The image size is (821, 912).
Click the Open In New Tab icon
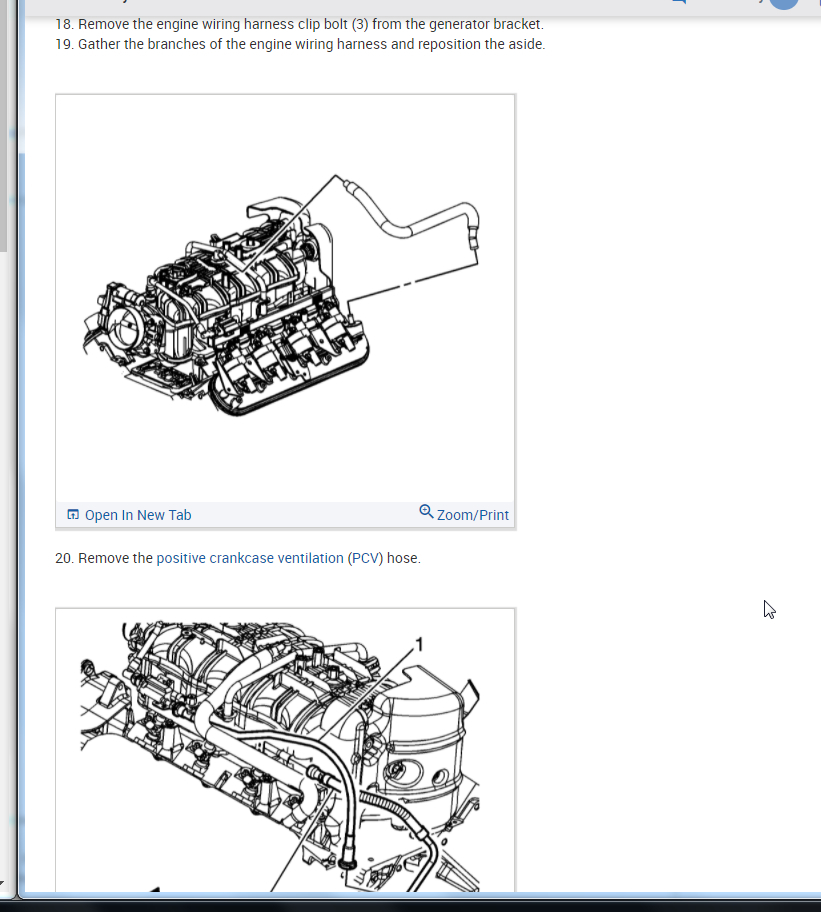point(73,515)
